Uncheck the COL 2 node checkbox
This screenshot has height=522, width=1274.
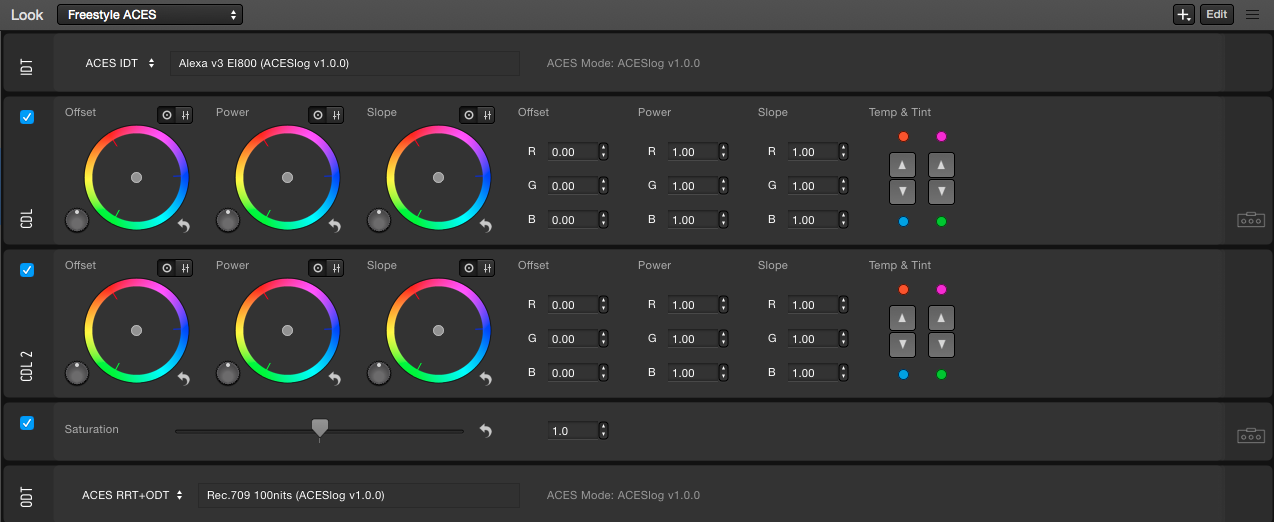(x=27, y=270)
